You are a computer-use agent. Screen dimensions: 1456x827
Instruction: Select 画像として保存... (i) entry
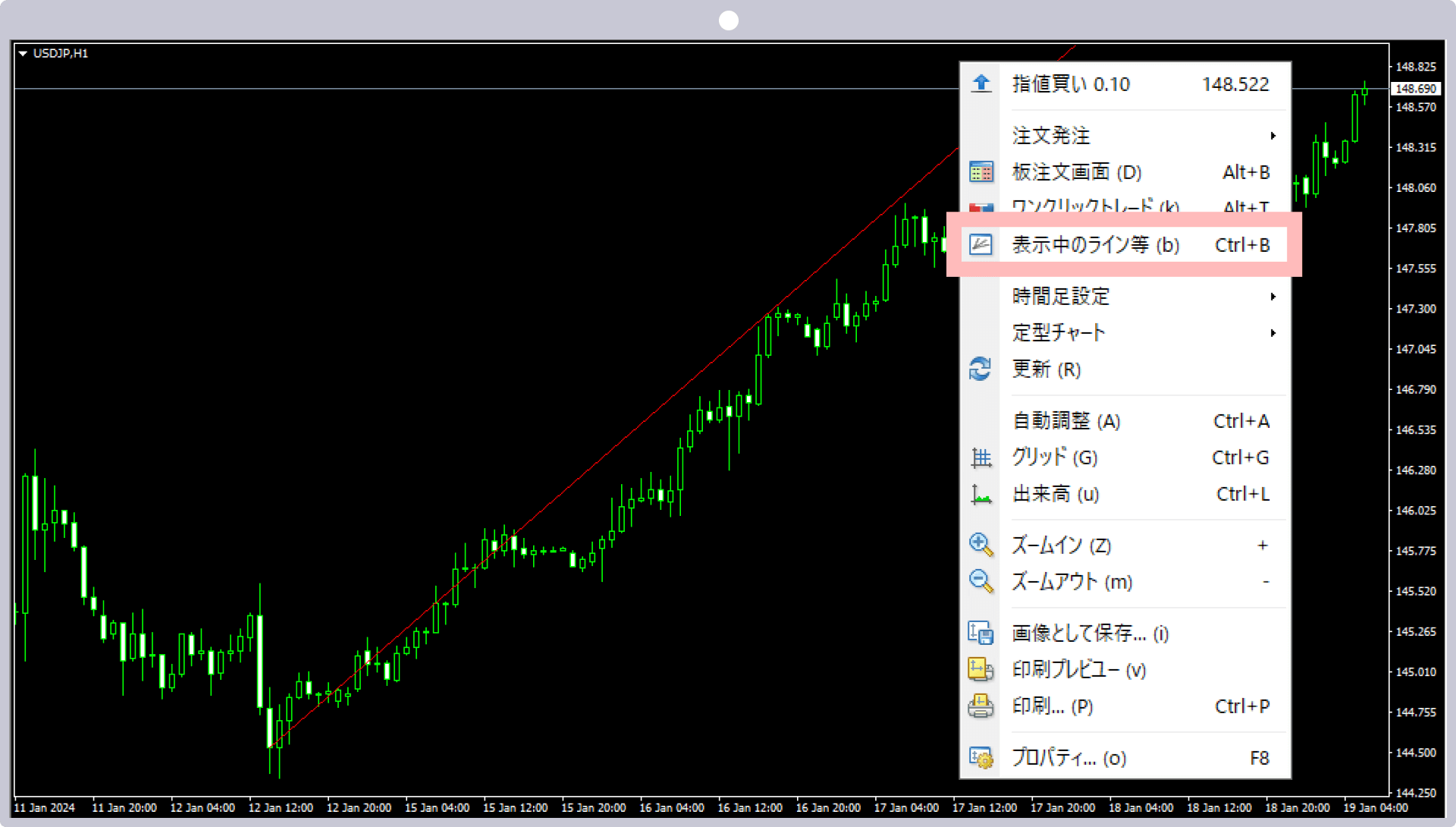[x=1125, y=634]
